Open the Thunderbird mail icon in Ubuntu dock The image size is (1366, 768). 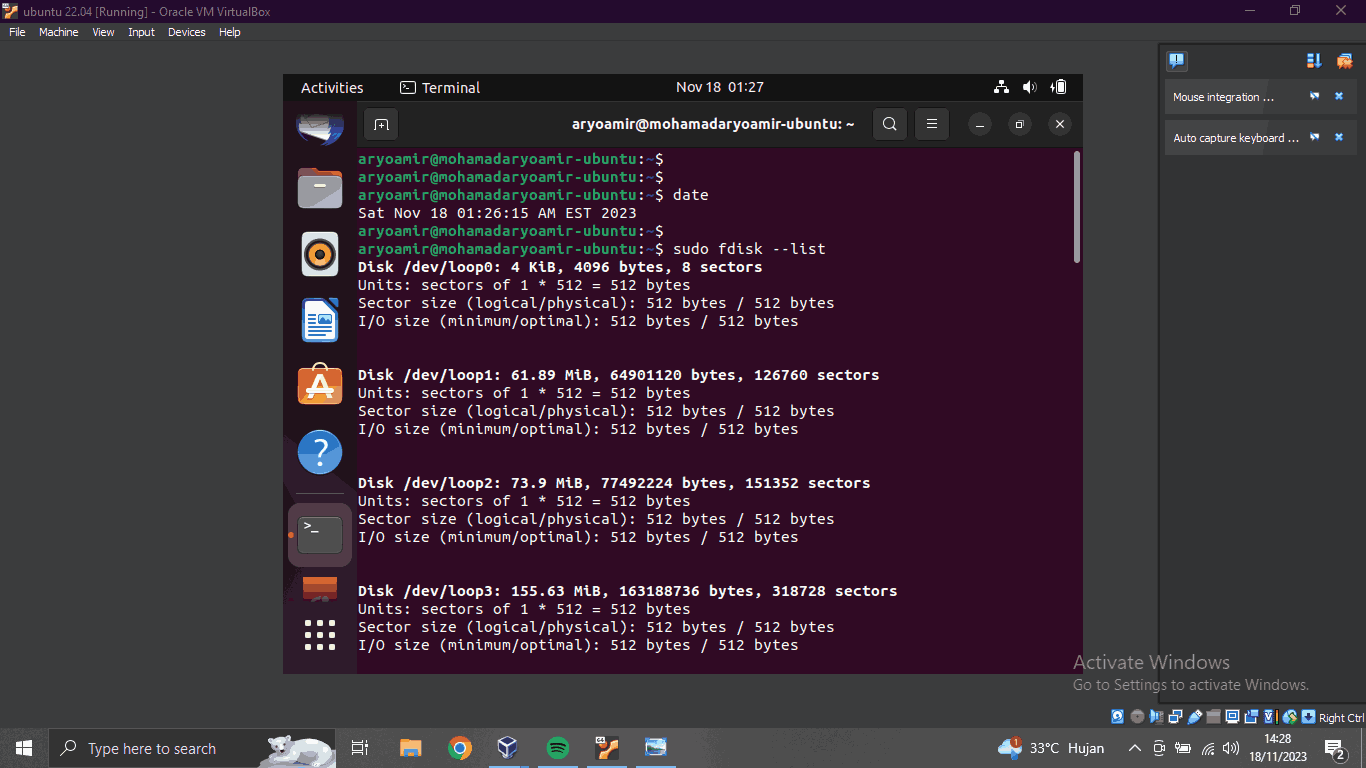(x=320, y=127)
